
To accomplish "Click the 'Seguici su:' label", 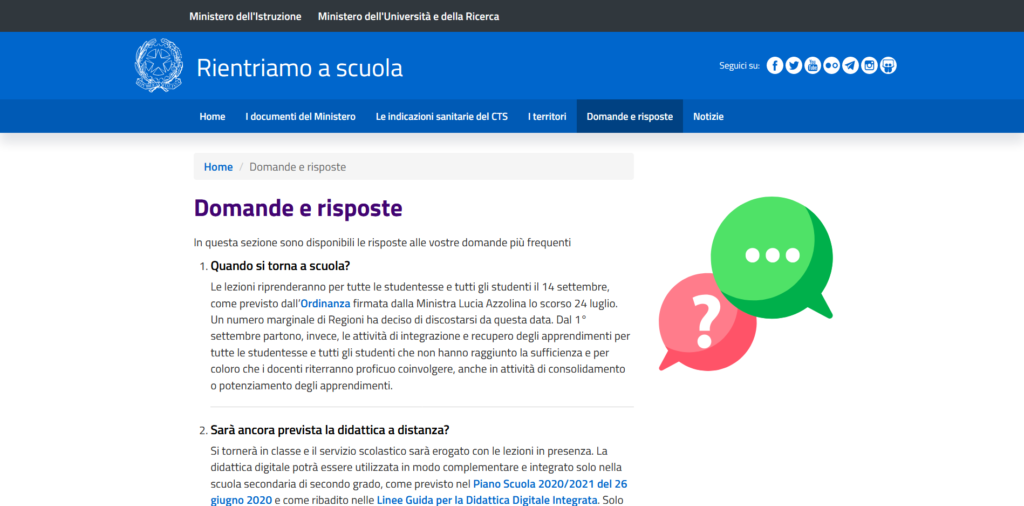I will click(739, 65).
